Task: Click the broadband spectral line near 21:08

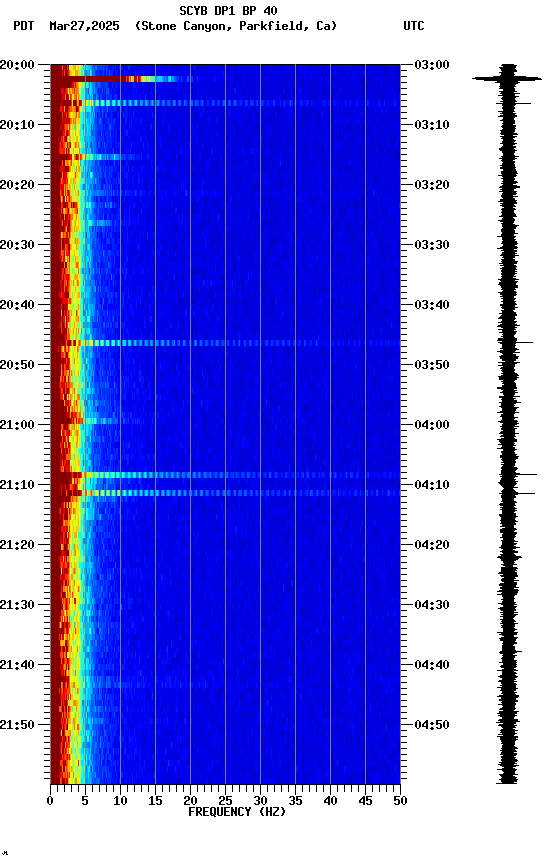Action: tap(225, 475)
